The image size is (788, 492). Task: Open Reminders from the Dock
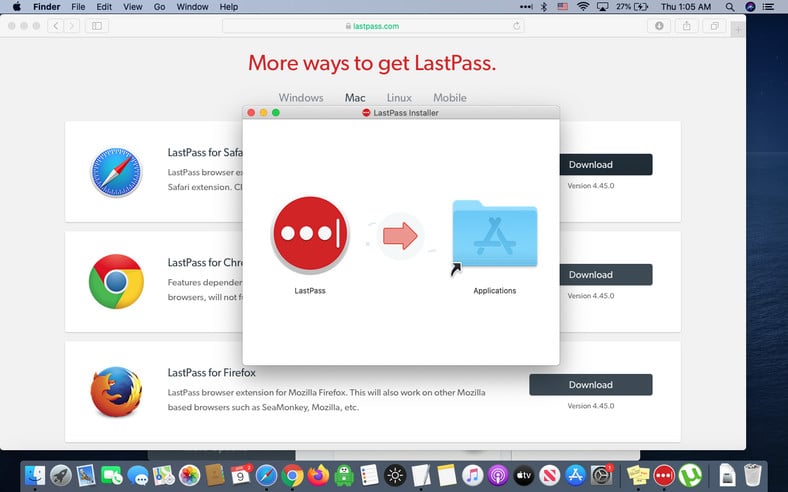369,475
